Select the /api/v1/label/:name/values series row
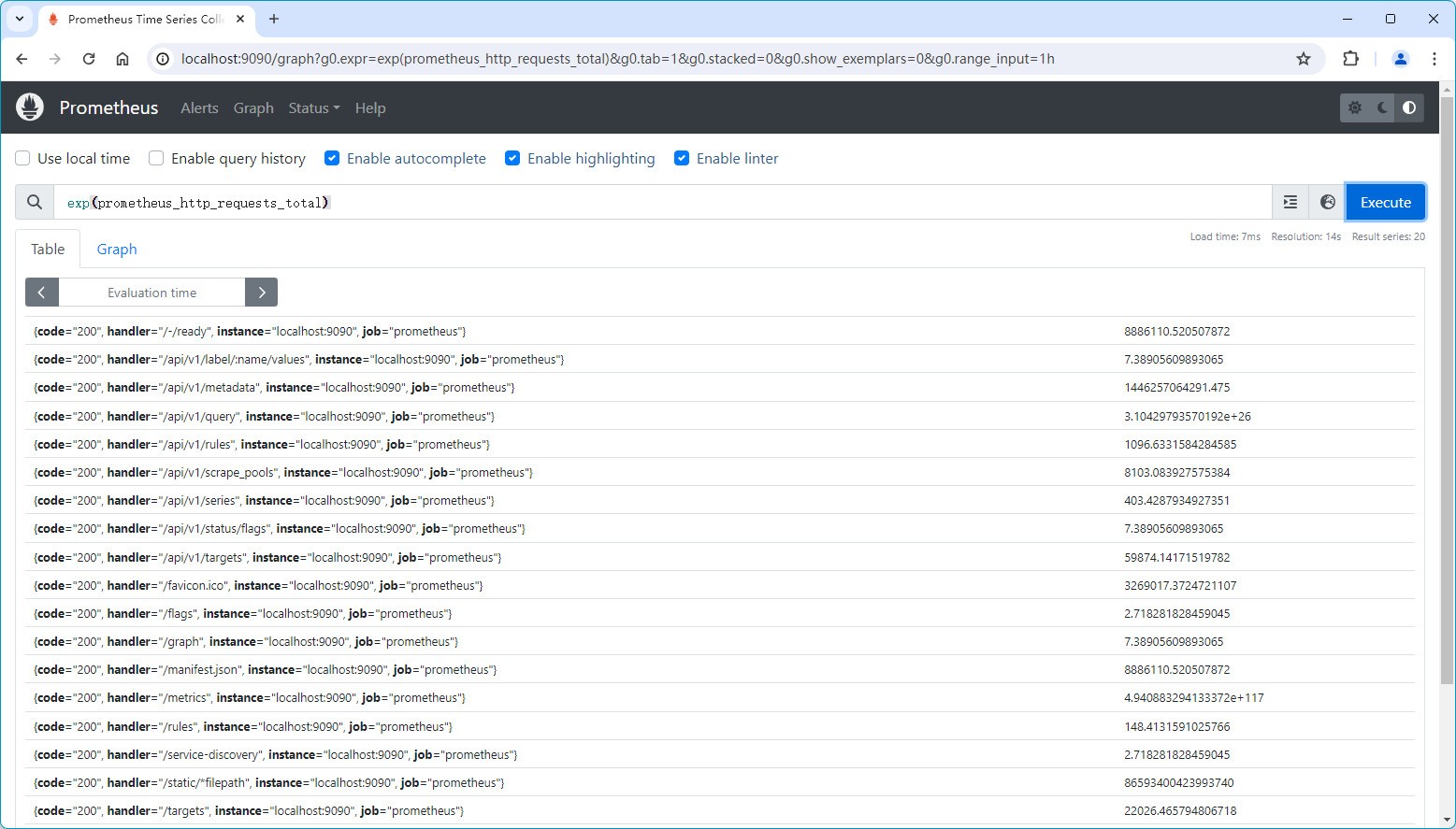Screen dimensions: 1456x829 (x=719, y=359)
